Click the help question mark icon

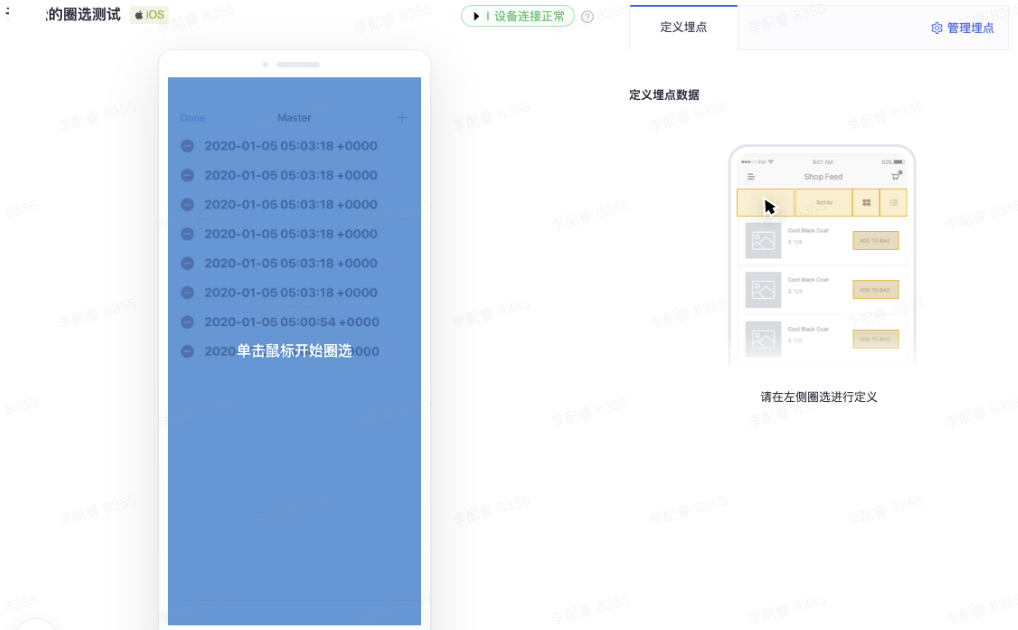tap(587, 17)
